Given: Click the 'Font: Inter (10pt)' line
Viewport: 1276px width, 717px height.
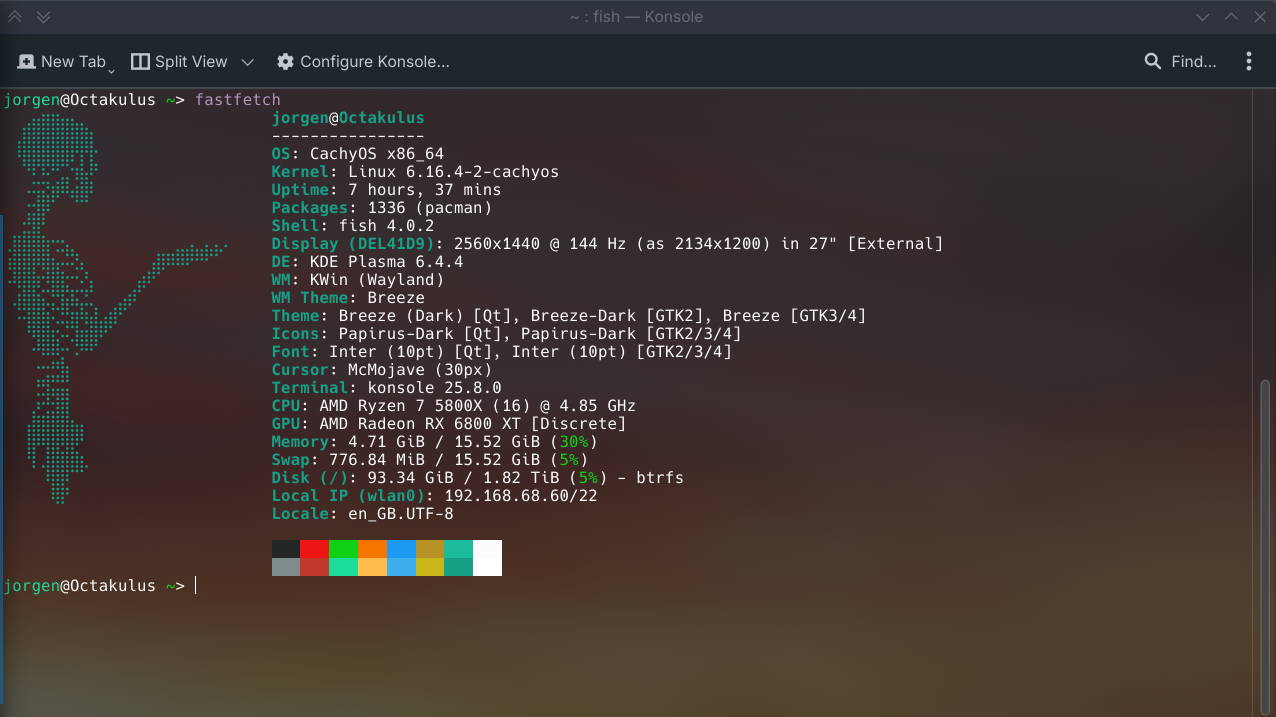Looking at the screenshot, I should 502,352.
